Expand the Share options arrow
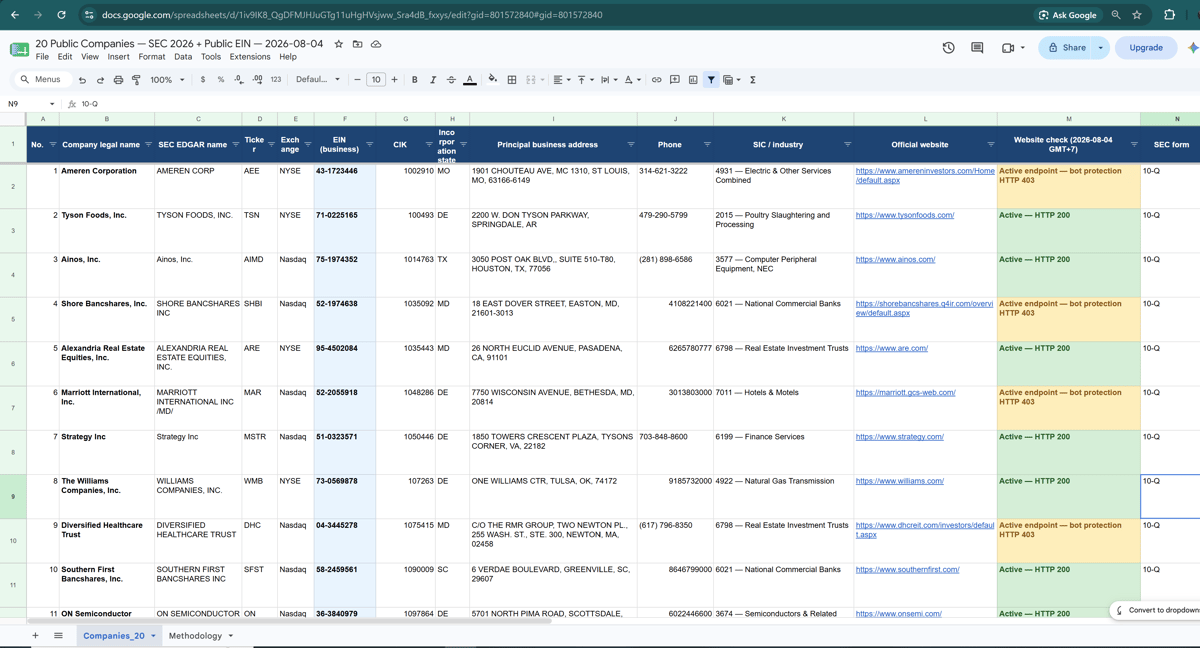1200x648 pixels. tap(1101, 48)
